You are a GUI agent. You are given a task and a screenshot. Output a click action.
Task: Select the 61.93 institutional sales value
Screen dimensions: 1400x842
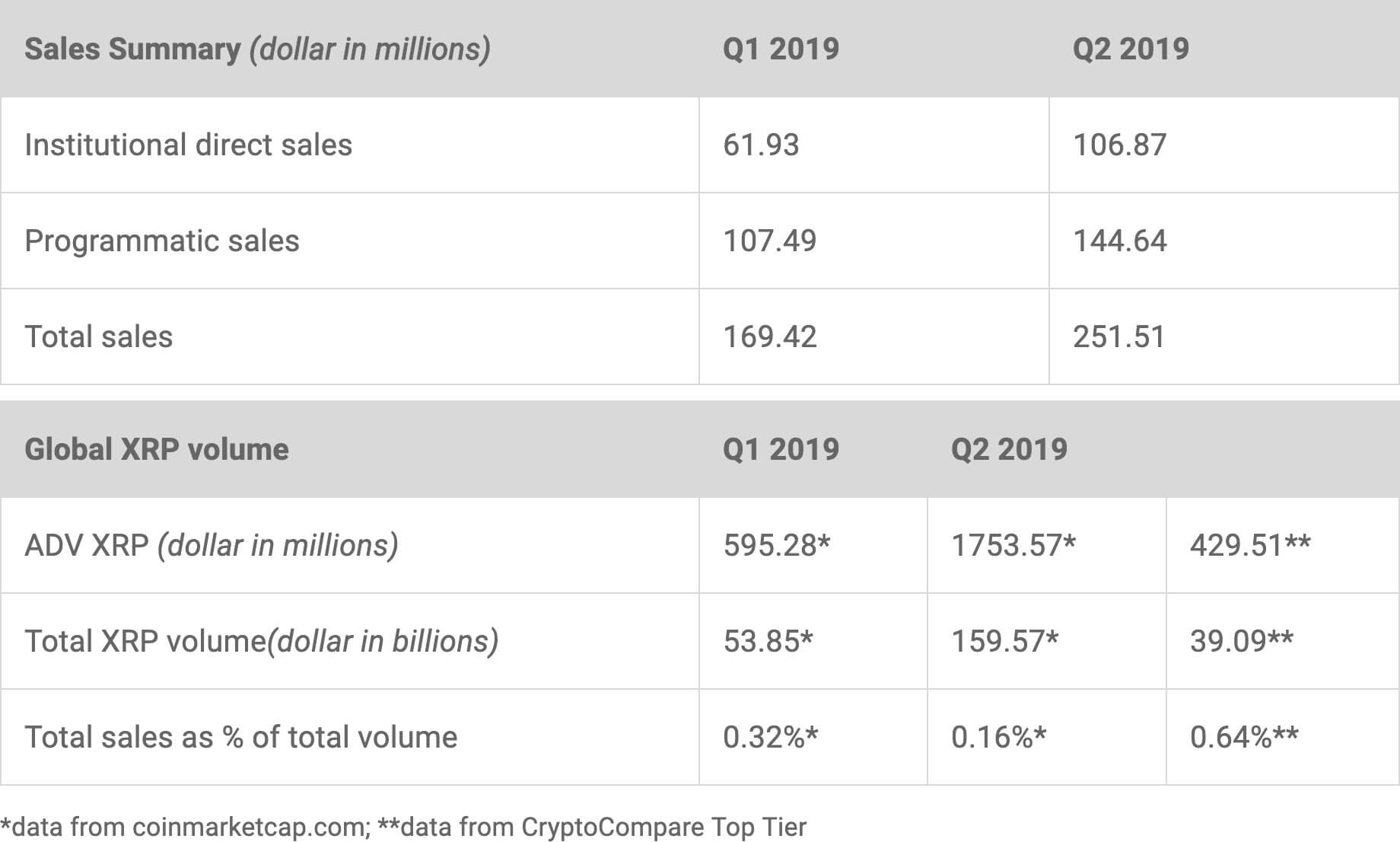761,145
